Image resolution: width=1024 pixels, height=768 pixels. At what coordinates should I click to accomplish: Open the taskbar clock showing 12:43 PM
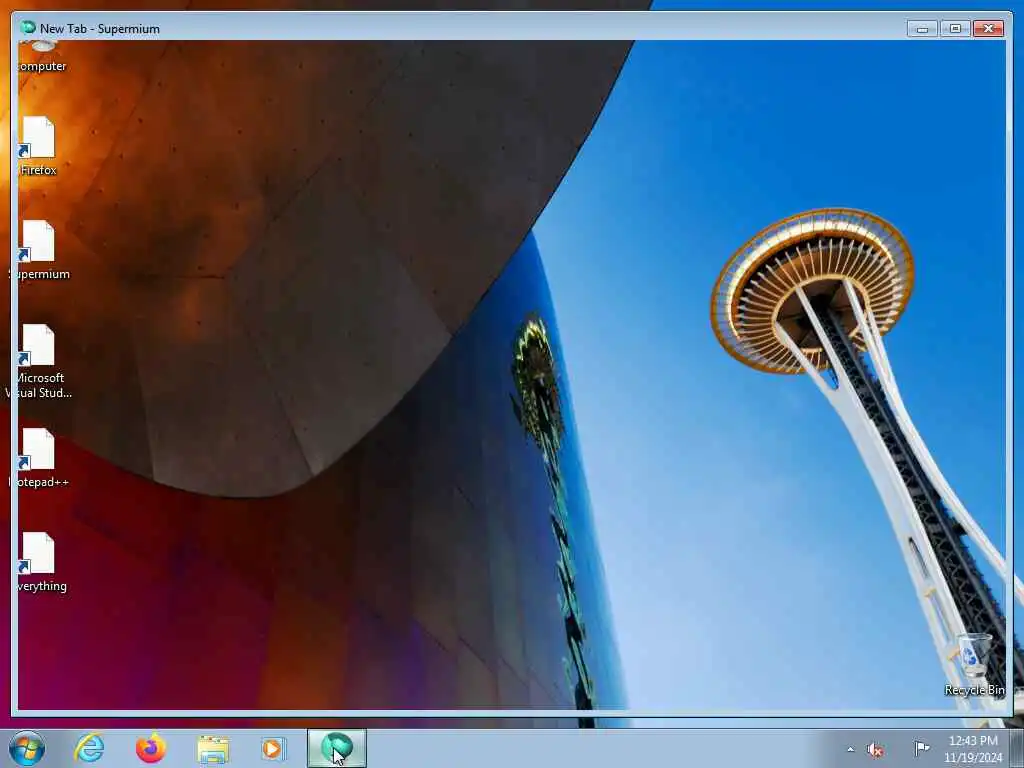(x=973, y=749)
